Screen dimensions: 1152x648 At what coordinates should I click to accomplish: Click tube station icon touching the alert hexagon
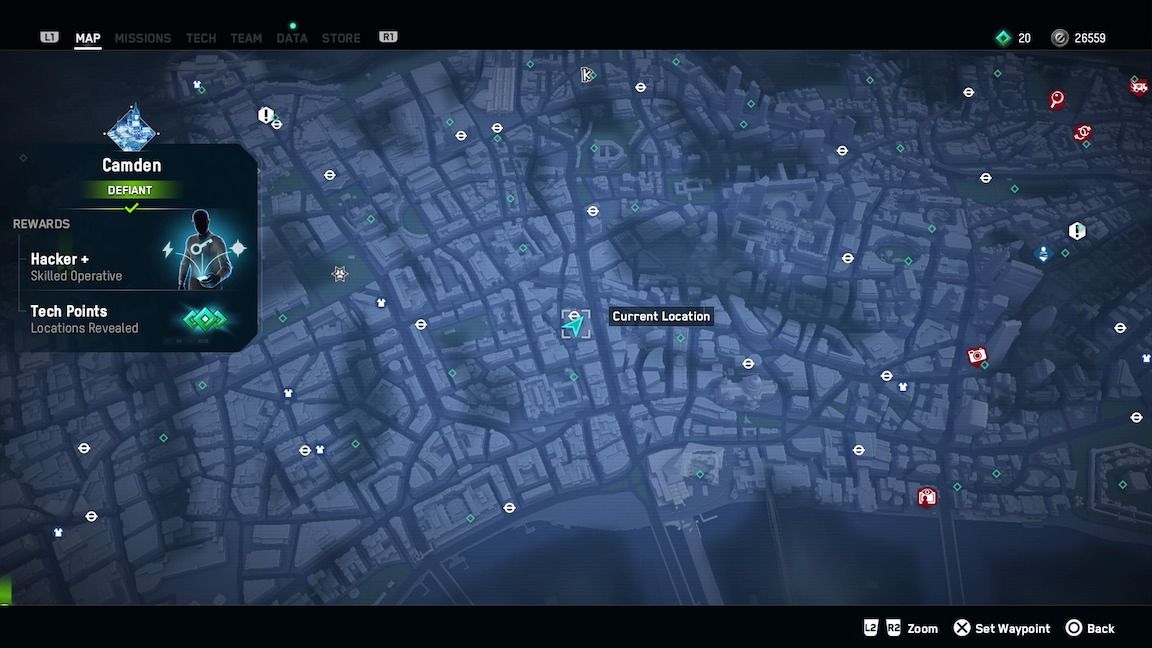click(x=277, y=124)
